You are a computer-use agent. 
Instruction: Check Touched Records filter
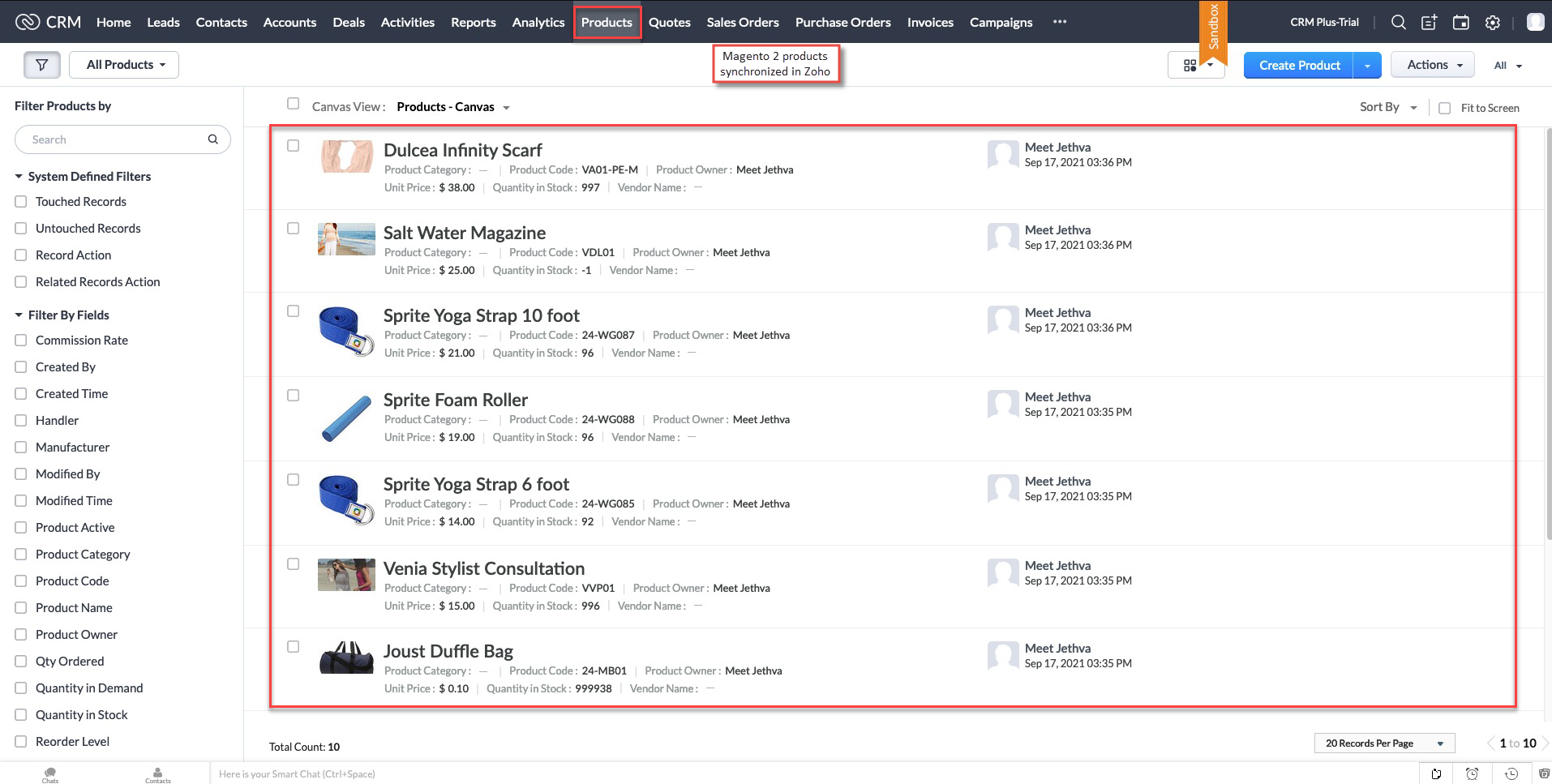click(21, 202)
